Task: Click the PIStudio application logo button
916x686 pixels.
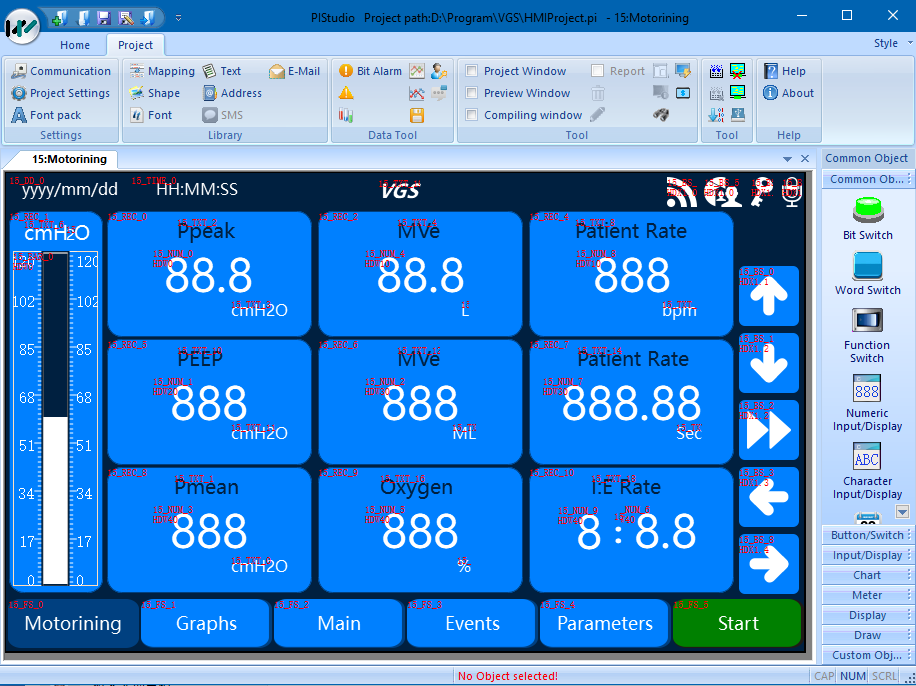Action: [22, 26]
